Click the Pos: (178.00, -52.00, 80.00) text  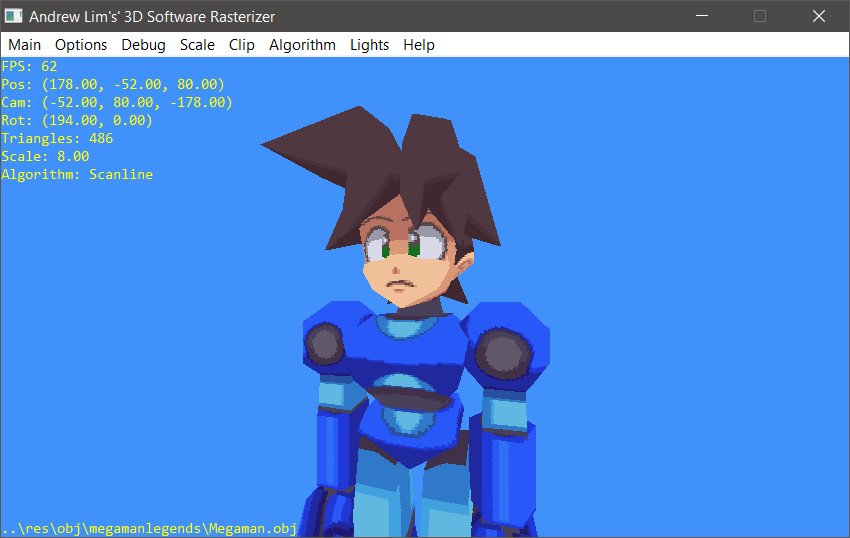(x=113, y=84)
